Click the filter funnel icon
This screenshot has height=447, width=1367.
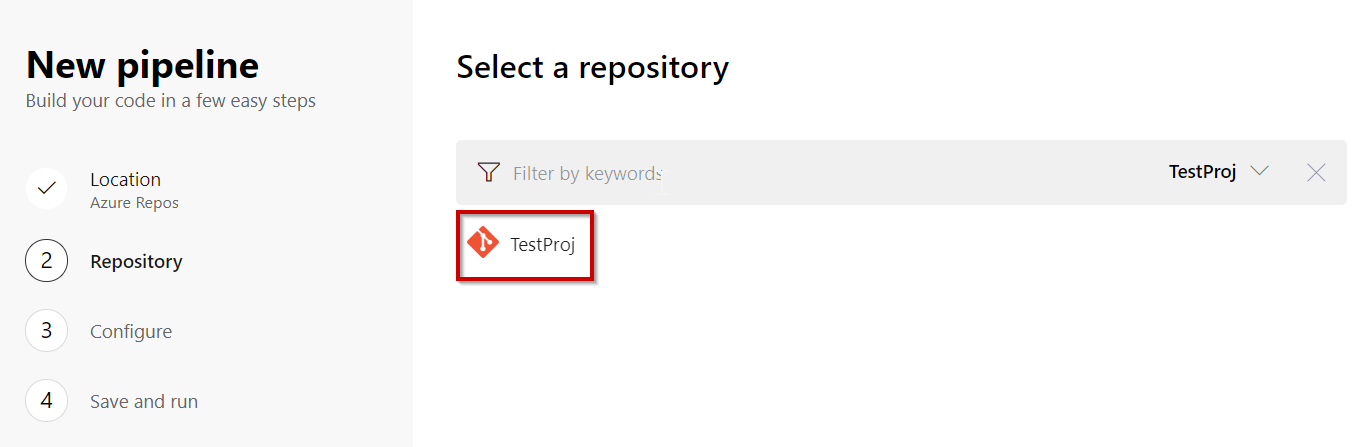point(488,173)
